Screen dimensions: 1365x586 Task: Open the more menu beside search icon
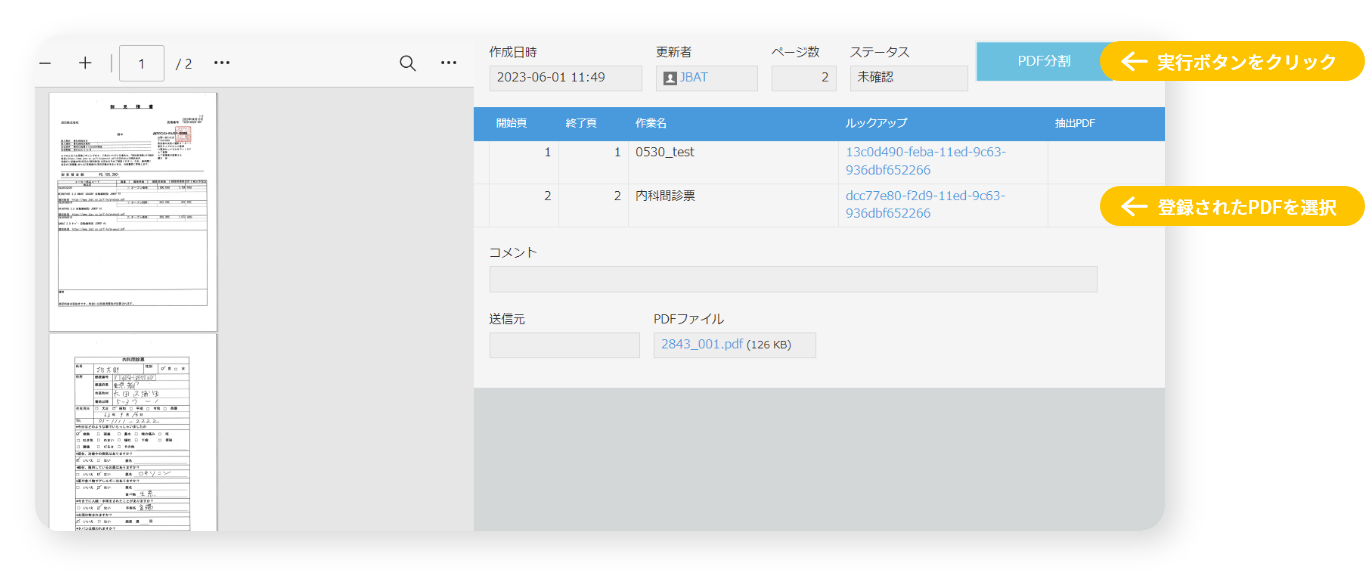449,63
